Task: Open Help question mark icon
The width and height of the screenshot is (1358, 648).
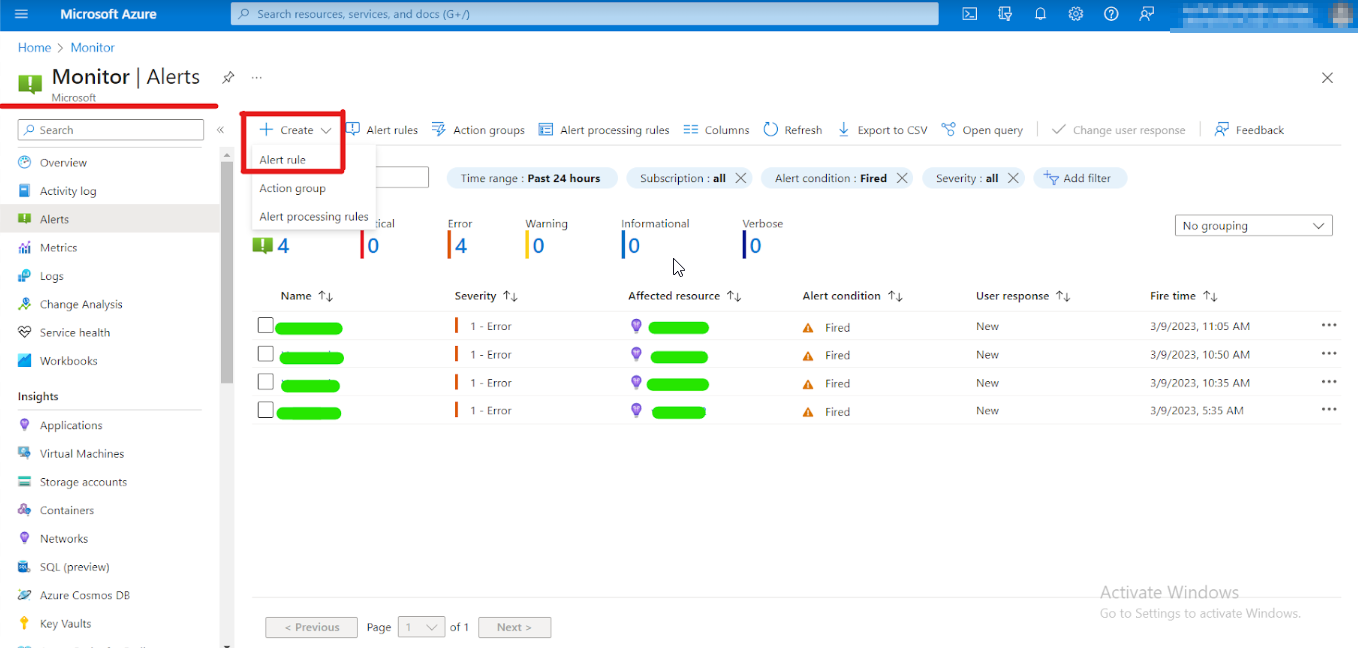Action: point(1111,14)
